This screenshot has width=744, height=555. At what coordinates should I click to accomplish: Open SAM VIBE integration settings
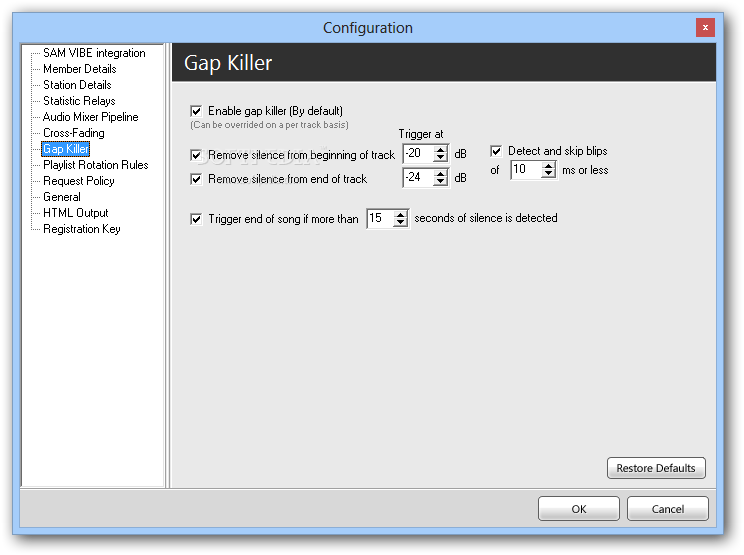[94, 53]
